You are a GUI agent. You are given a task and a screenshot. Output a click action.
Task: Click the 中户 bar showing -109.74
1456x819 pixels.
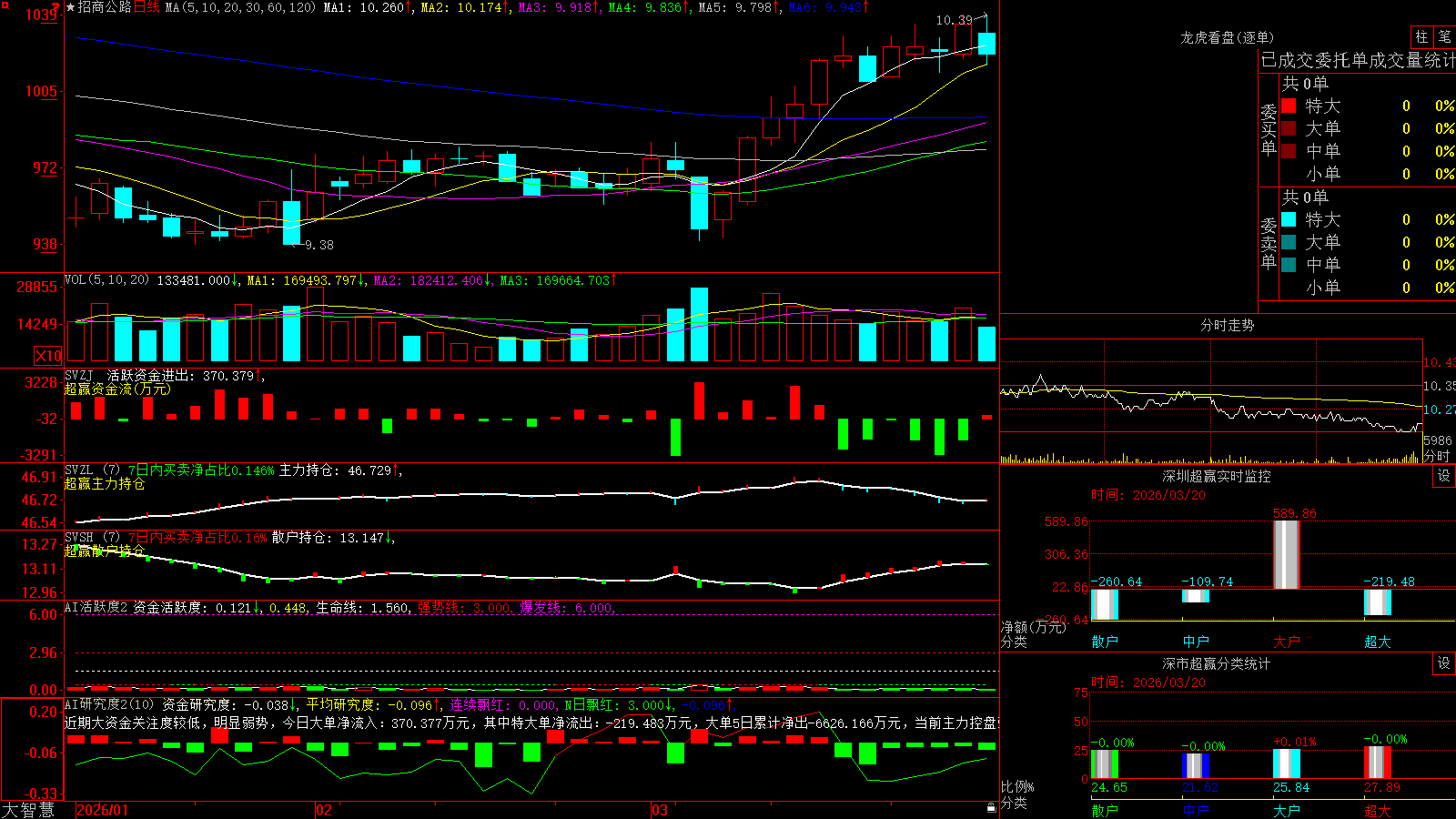[1196, 596]
